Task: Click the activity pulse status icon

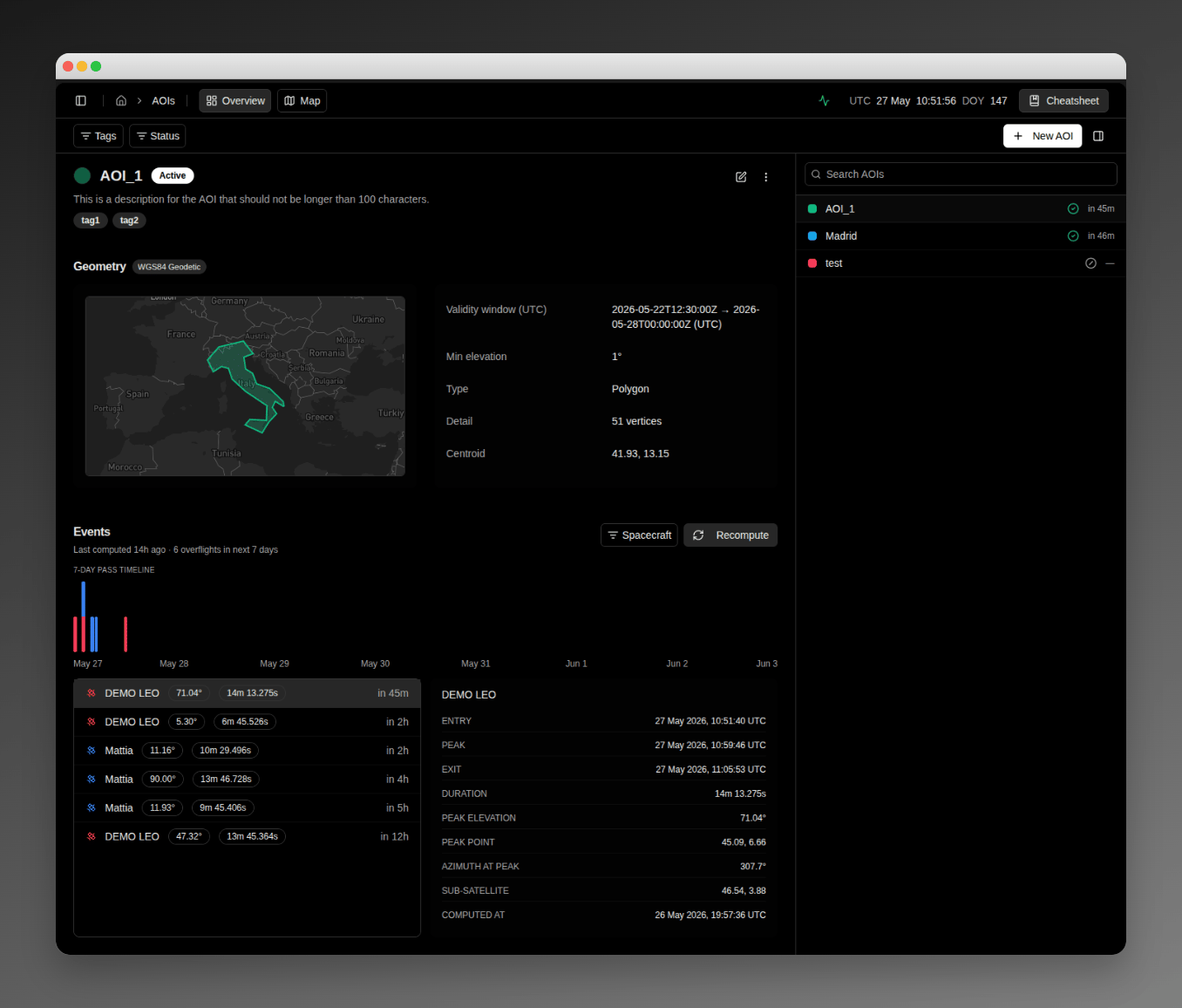Action: click(824, 101)
